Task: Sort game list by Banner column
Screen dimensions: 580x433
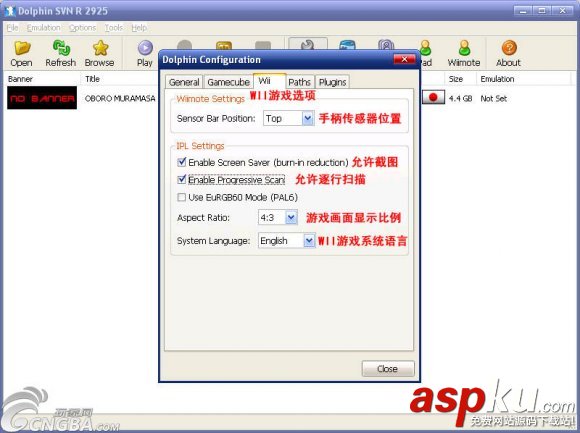Action: click(43, 79)
